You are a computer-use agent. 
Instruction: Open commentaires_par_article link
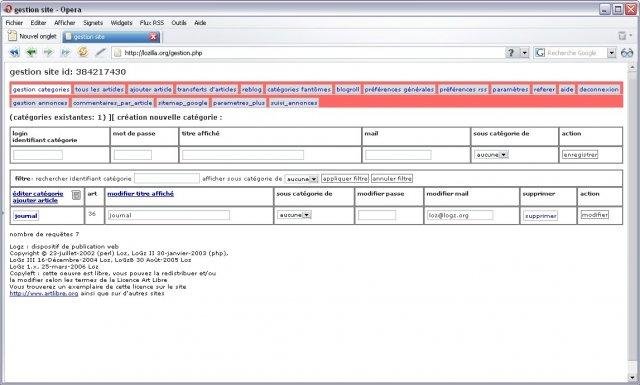pyautogui.click(x=112, y=103)
